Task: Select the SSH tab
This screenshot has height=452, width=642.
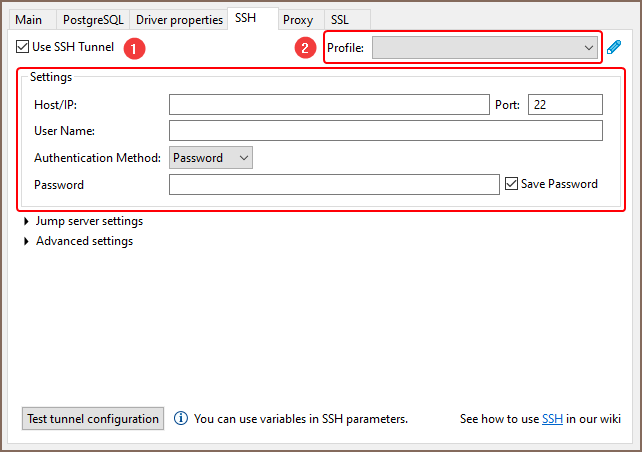Action: click(x=246, y=18)
